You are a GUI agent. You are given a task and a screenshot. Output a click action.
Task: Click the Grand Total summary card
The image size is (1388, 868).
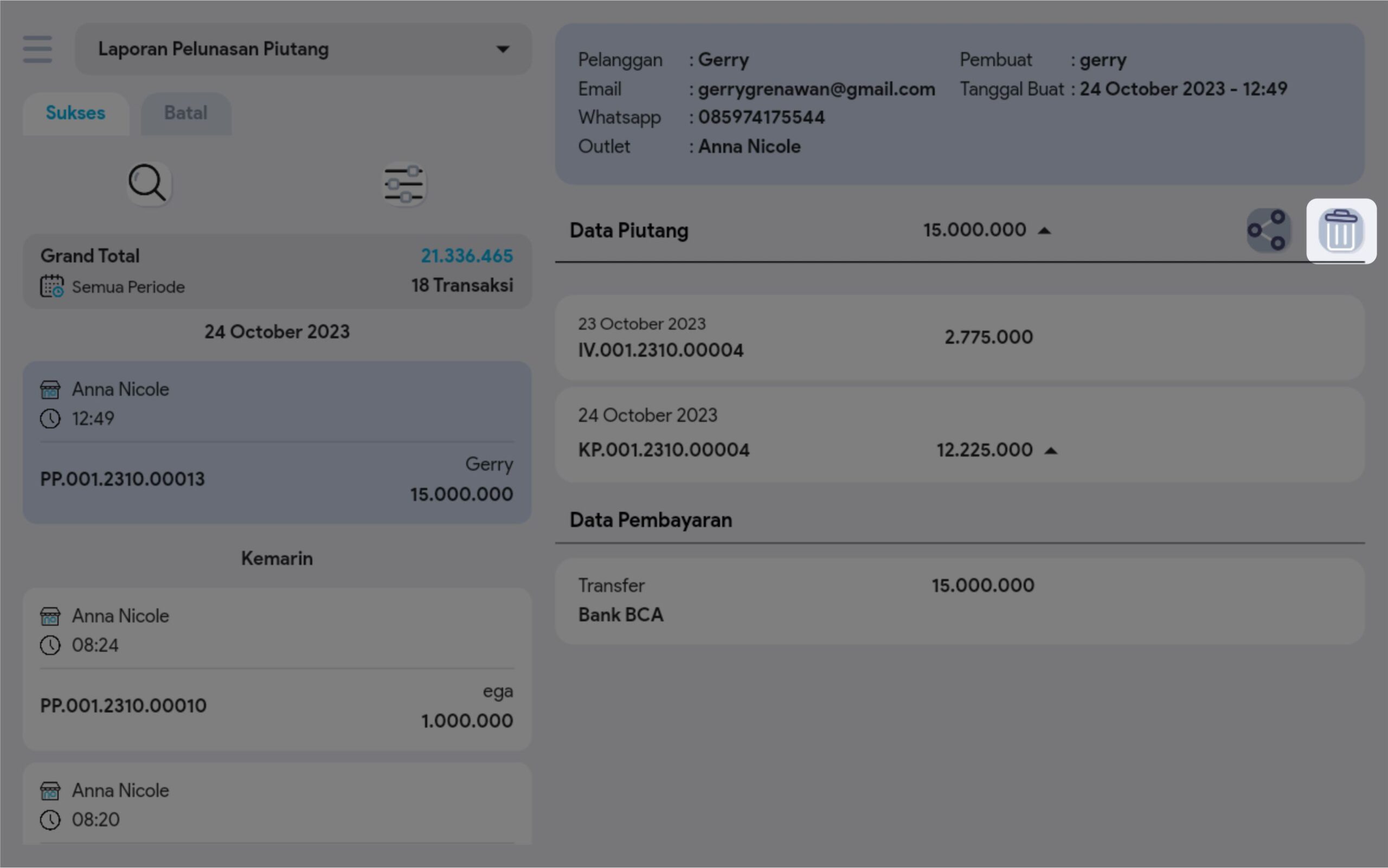(277, 271)
